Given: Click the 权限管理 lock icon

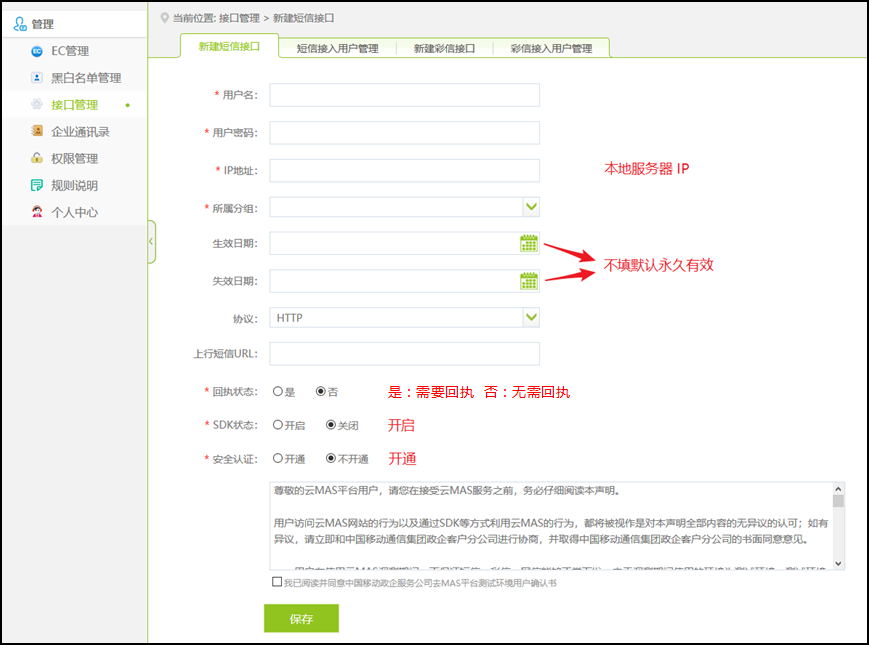Looking at the screenshot, I should [37, 158].
